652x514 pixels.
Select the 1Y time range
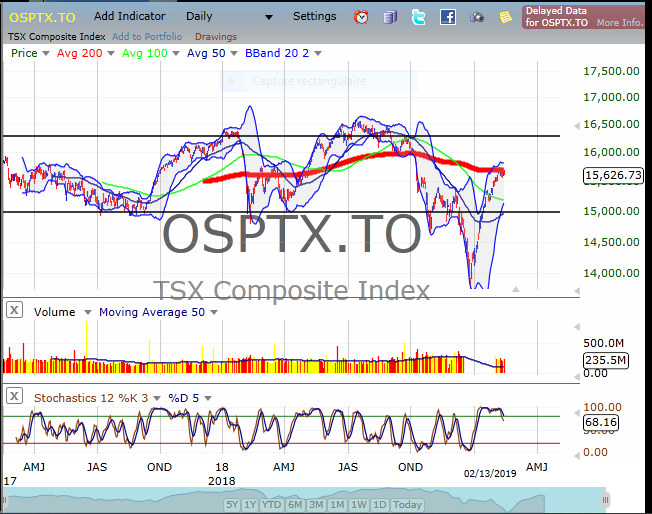[250, 505]
